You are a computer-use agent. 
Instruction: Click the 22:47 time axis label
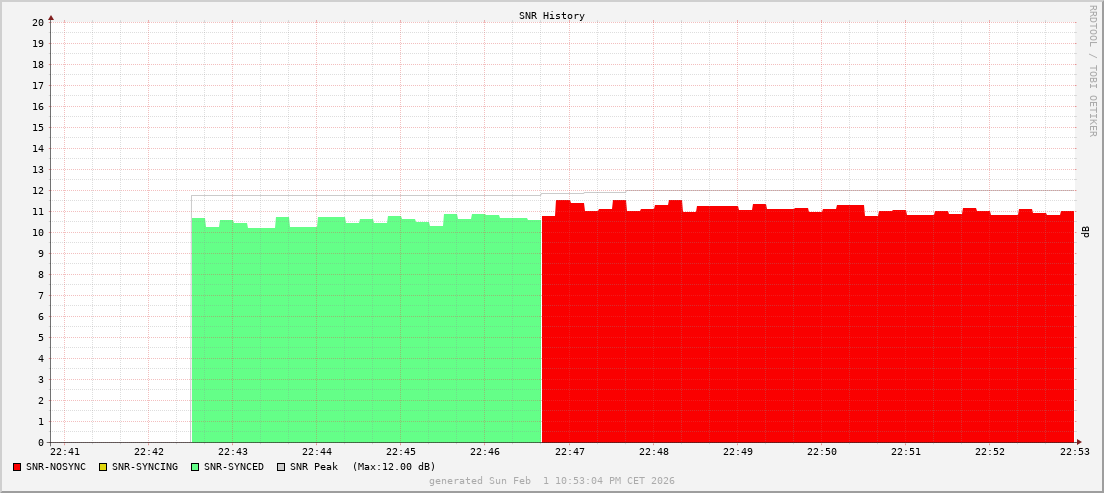click(569, 452)
